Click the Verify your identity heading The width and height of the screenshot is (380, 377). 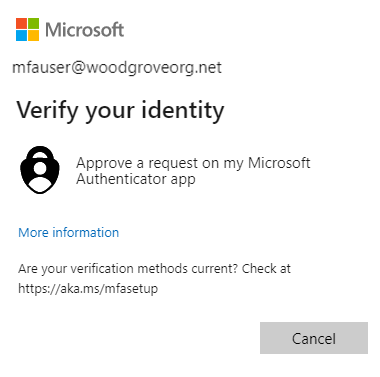tap(120, 111)
